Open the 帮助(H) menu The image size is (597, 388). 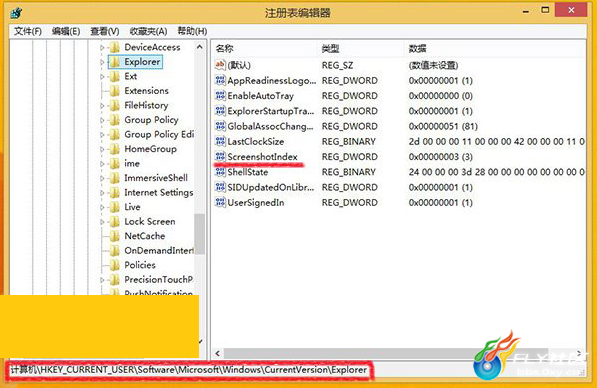[x=193, y=31]
